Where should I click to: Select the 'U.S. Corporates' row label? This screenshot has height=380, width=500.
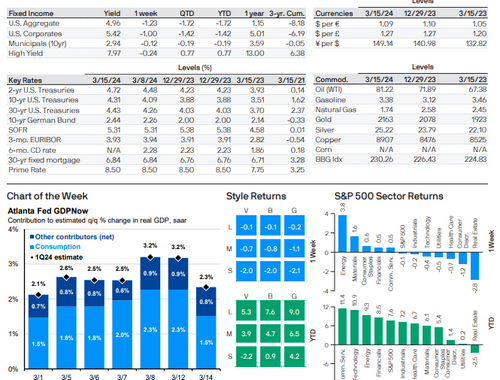35,34
